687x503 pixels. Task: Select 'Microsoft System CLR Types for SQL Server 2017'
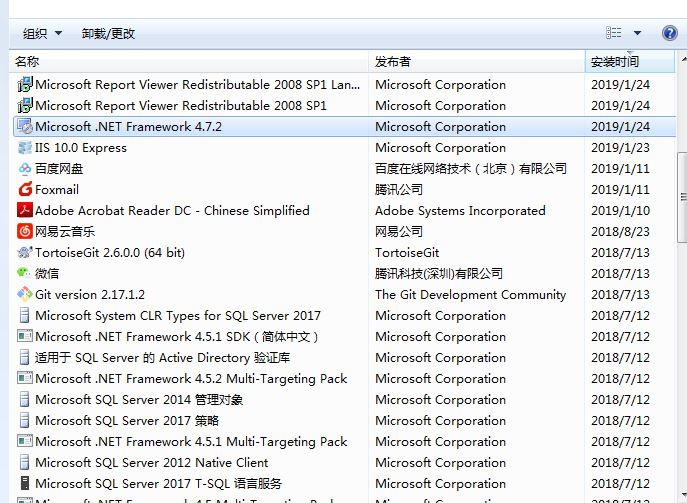(178, 315)
